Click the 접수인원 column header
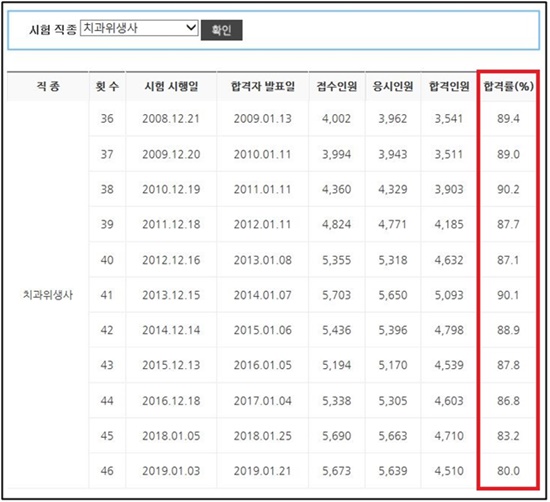Image resolution: width=550 pixels, height=502 pixels. [x=337, y=86]
